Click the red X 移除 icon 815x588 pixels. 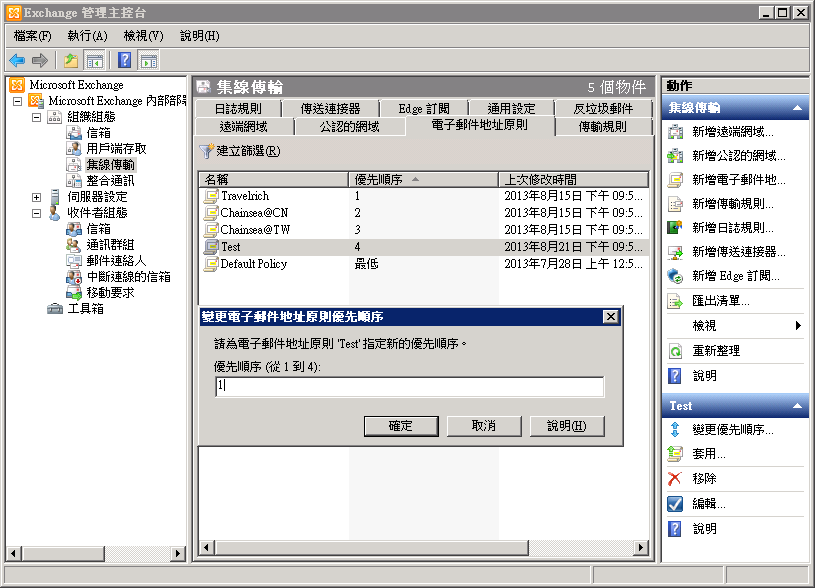(675, 479)
